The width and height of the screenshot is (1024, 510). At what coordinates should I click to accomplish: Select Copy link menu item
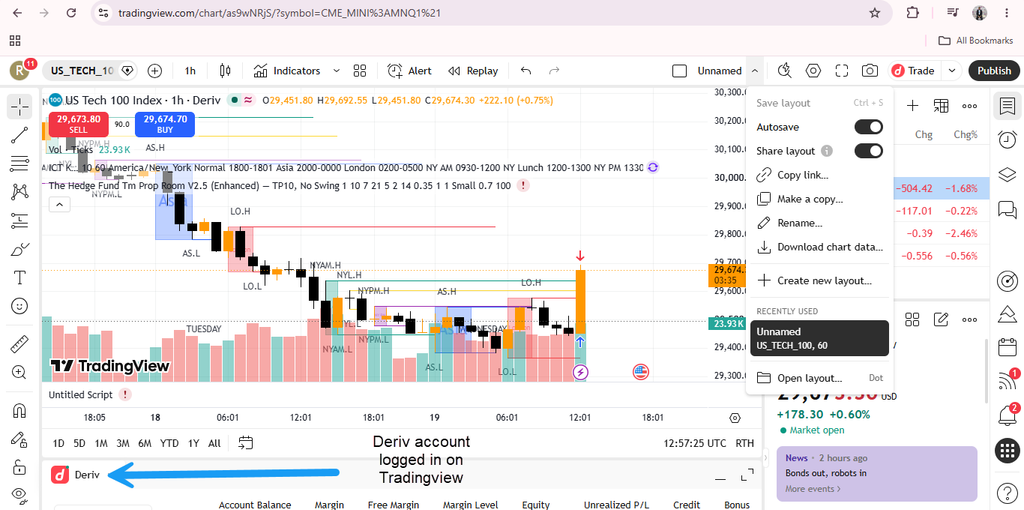tap(820, 175)
